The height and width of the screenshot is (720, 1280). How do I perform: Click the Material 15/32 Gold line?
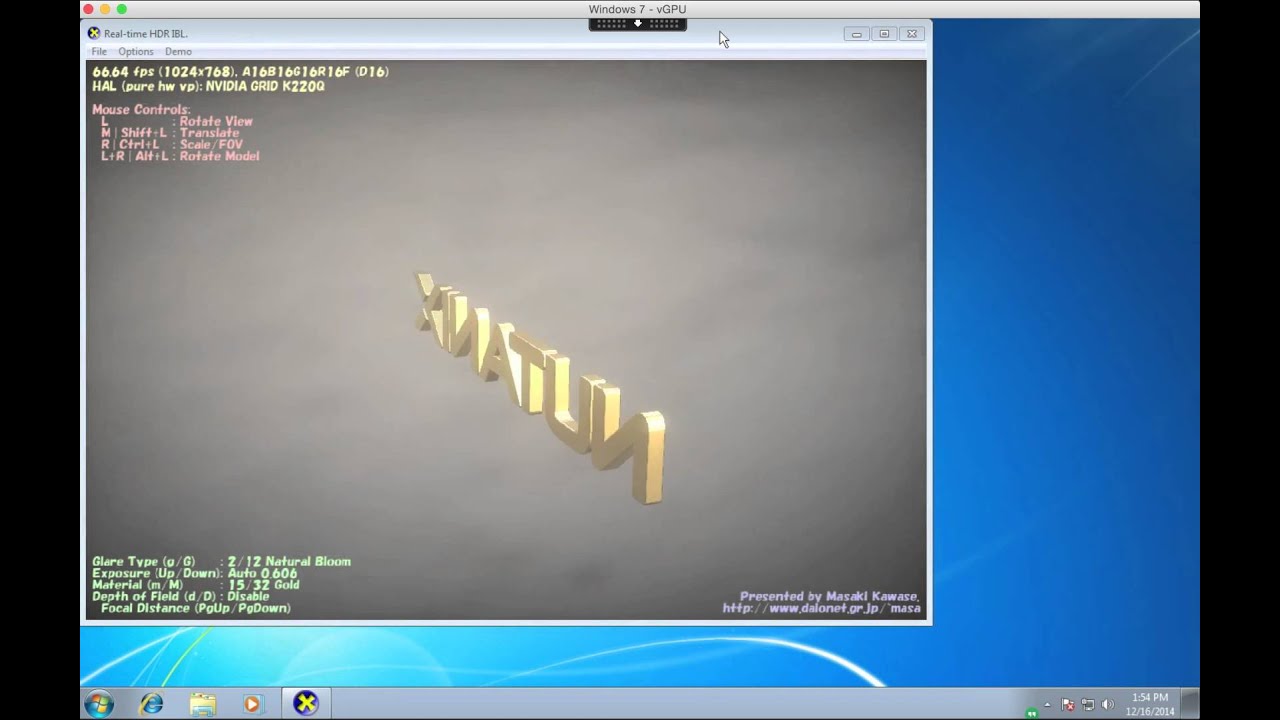[x=196, y=585]
